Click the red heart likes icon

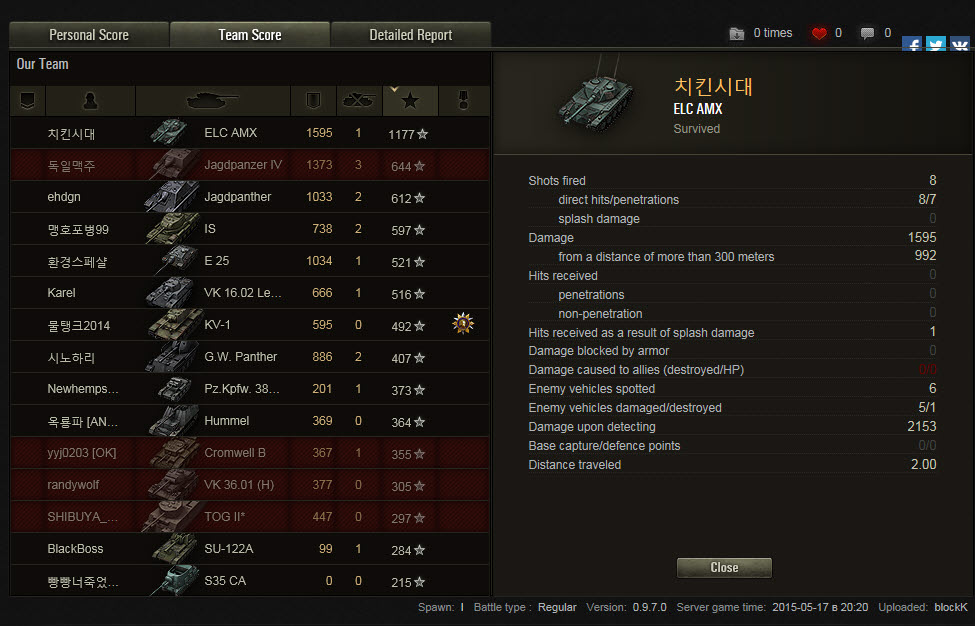pos(819,34)
